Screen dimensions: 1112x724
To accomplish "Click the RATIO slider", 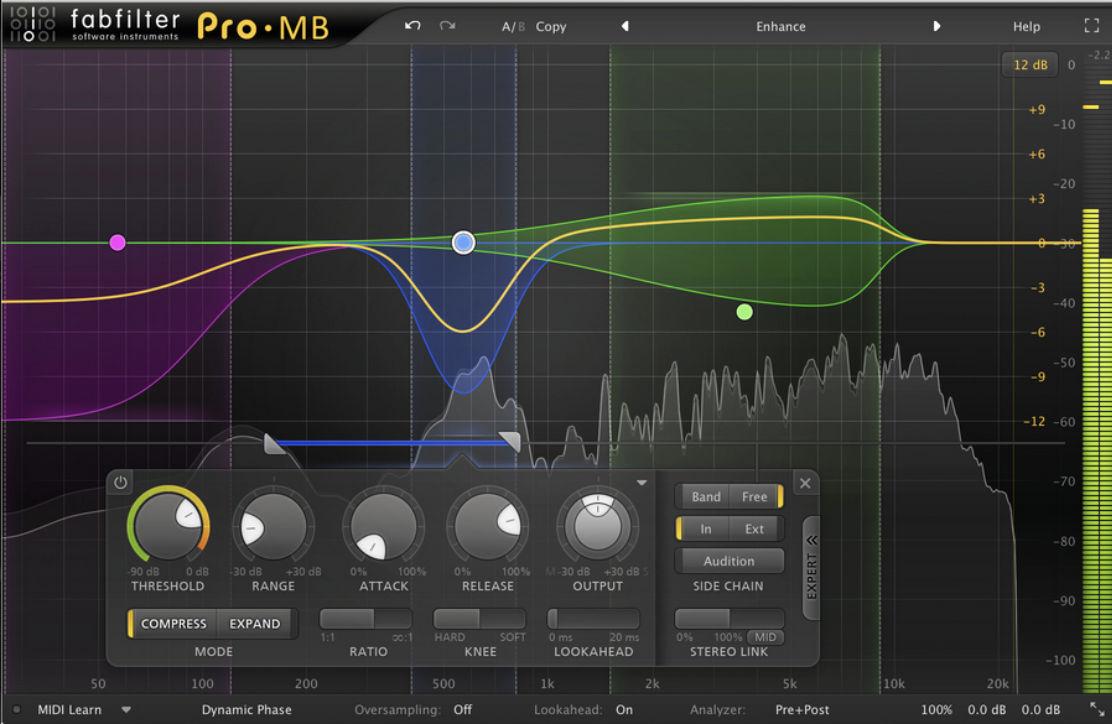I will pos(365,619).
